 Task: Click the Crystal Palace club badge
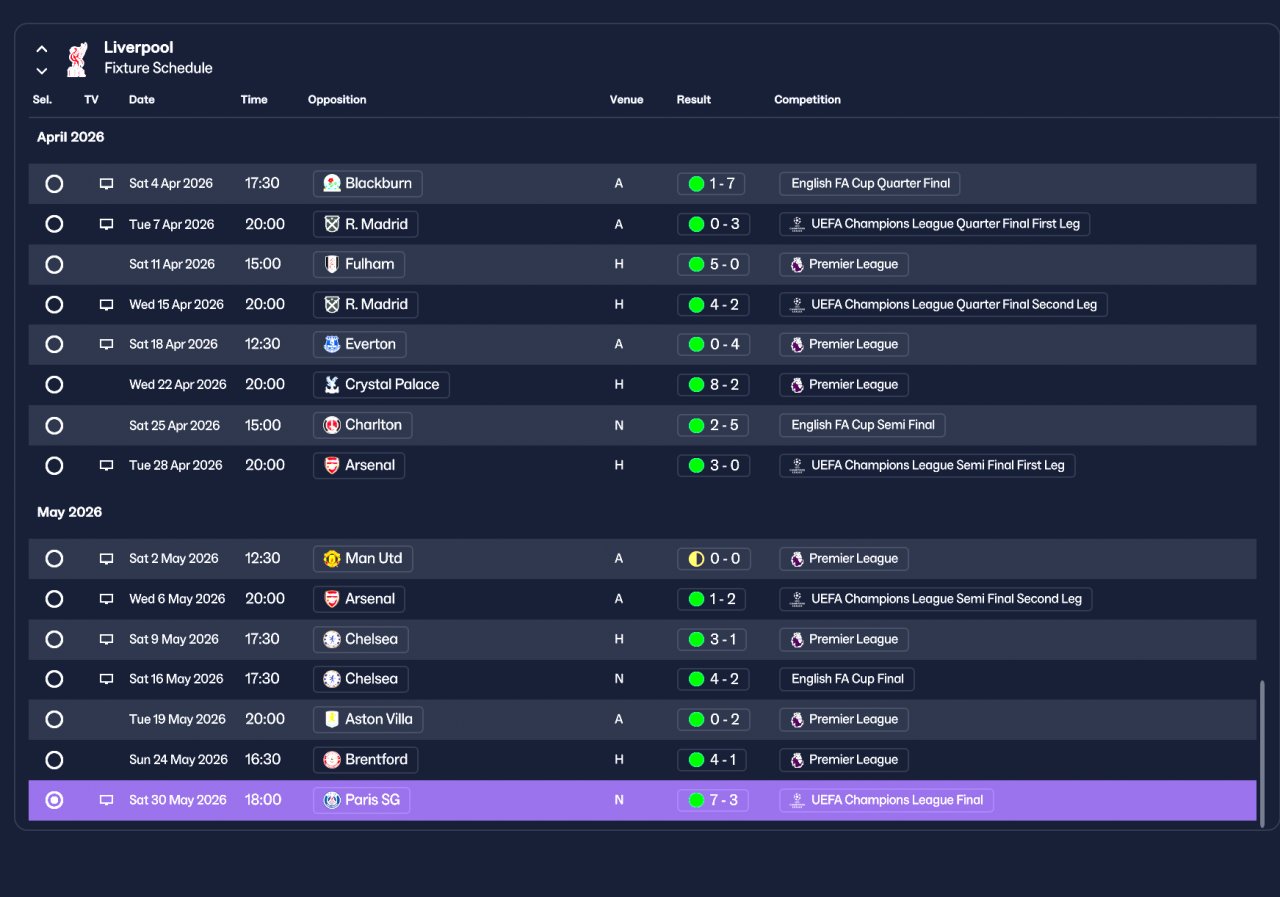pos(332,385)
